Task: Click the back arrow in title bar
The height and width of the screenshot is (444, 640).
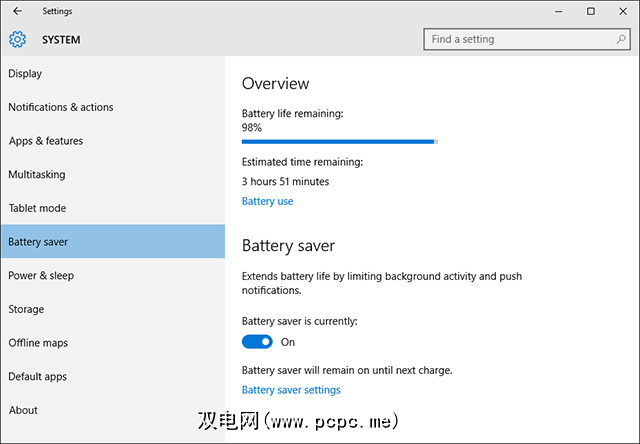Action: point(17,11)
